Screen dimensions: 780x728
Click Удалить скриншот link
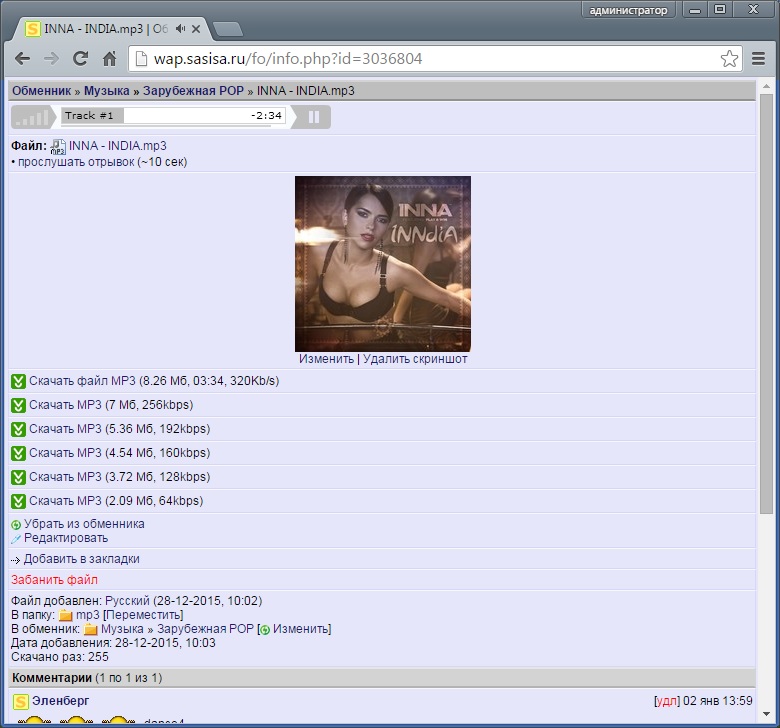[x=415, y=359]
